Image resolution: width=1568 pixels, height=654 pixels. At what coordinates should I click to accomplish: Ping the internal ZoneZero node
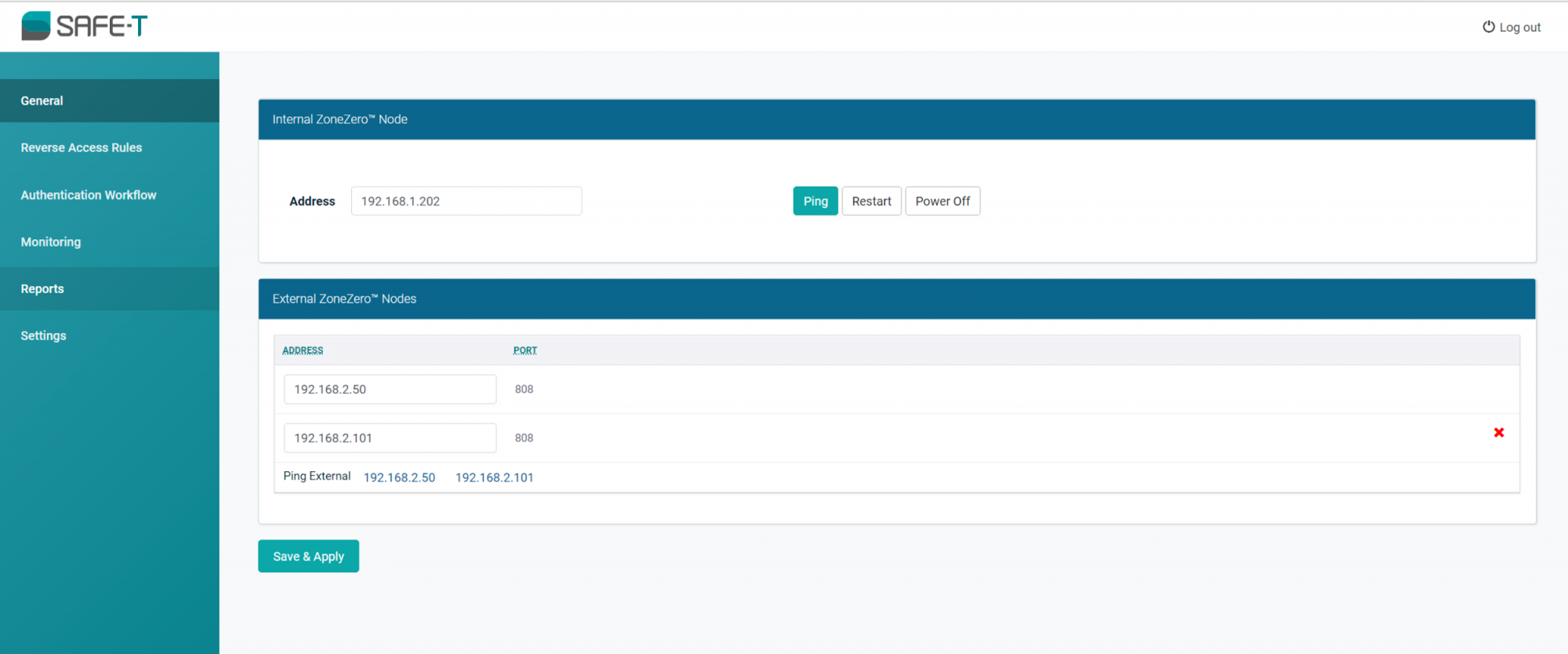(815, 201)
